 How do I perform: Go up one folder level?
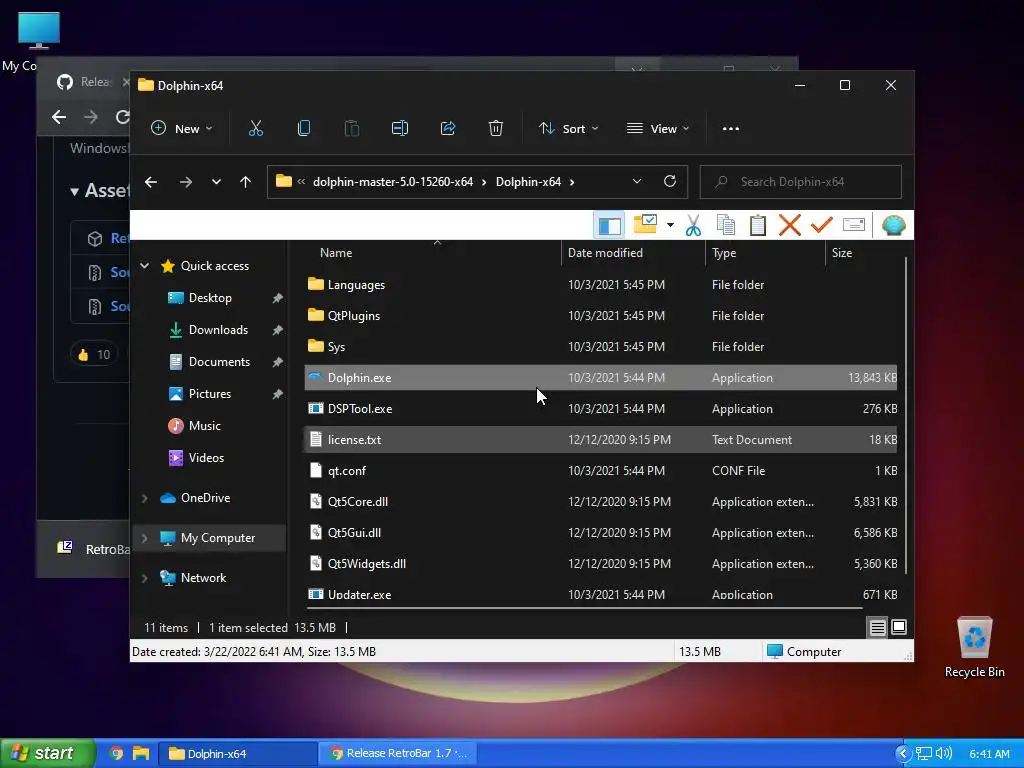pyautogui.click(x=246, y=182)
